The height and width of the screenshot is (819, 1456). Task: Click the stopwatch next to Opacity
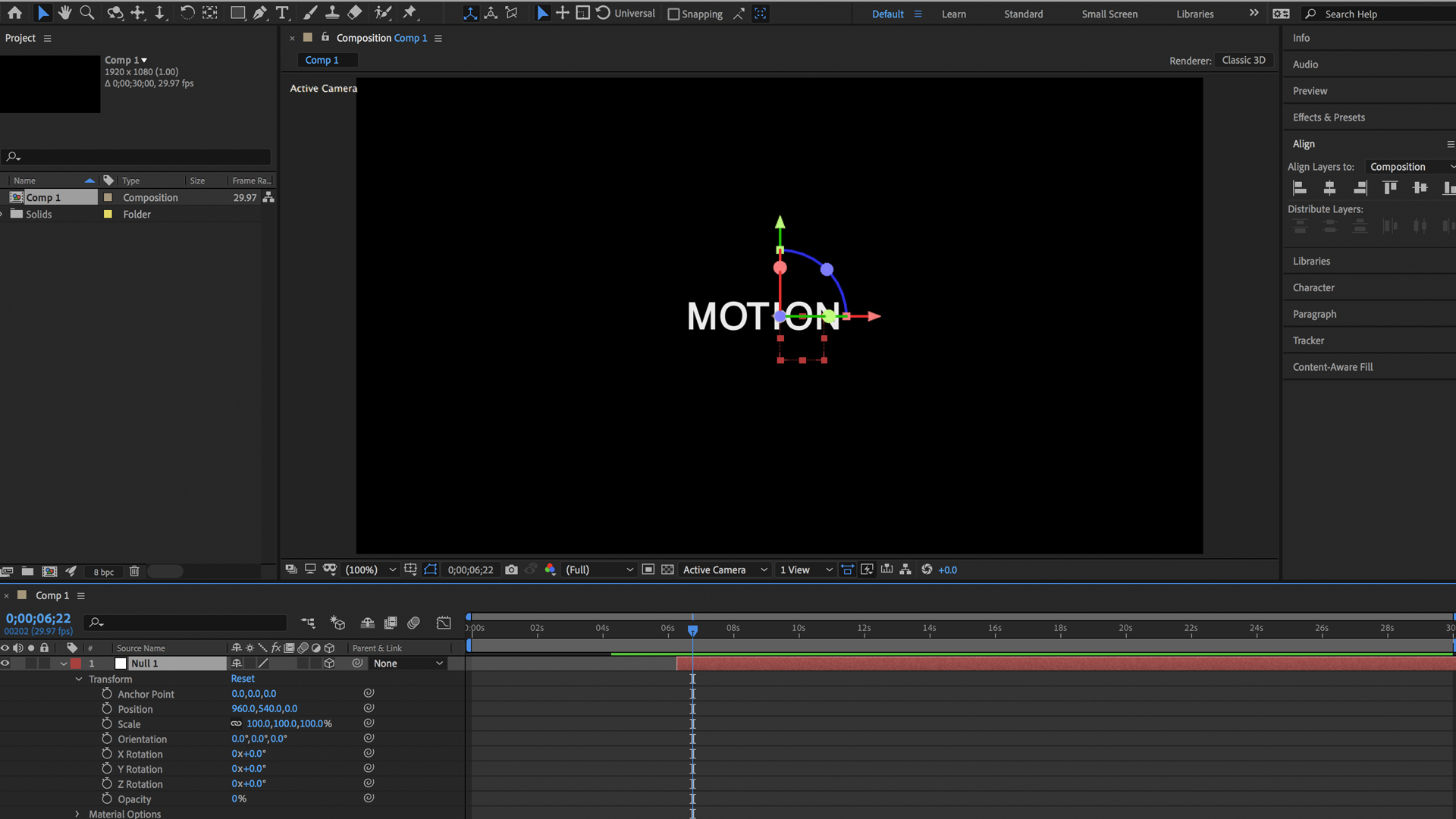[107, 799]
